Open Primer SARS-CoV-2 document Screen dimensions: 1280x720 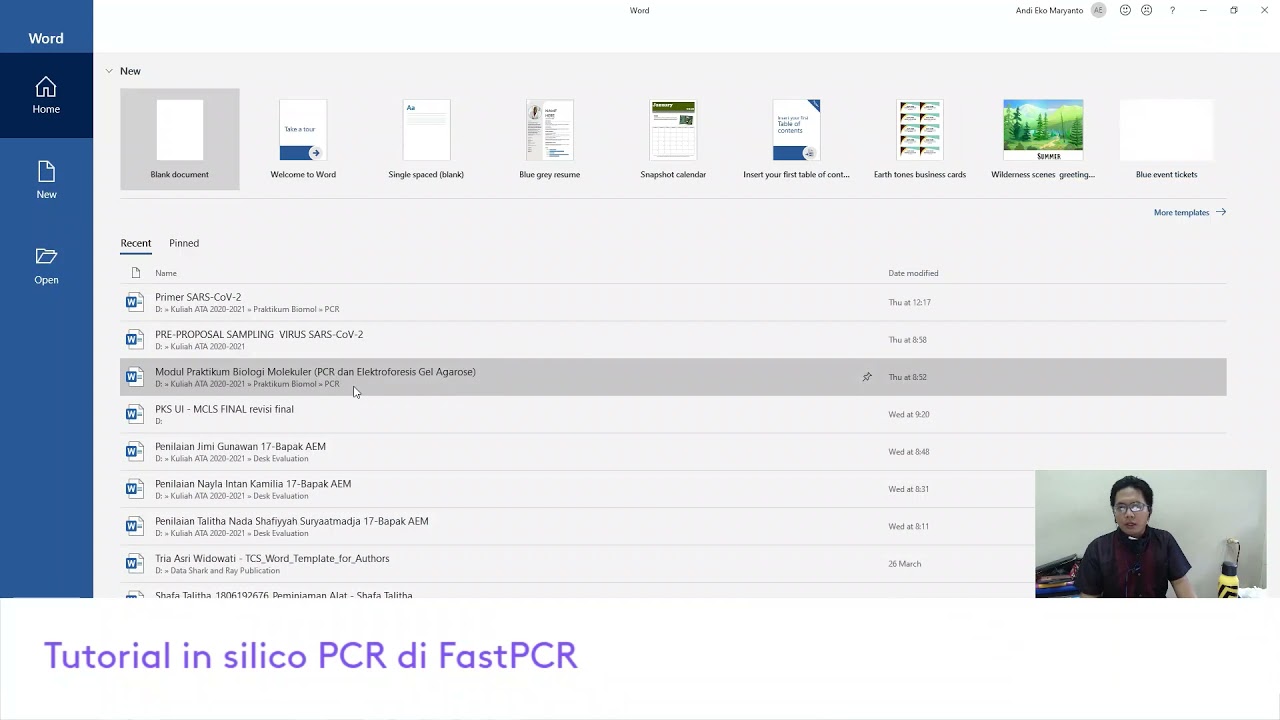(673, 302)
